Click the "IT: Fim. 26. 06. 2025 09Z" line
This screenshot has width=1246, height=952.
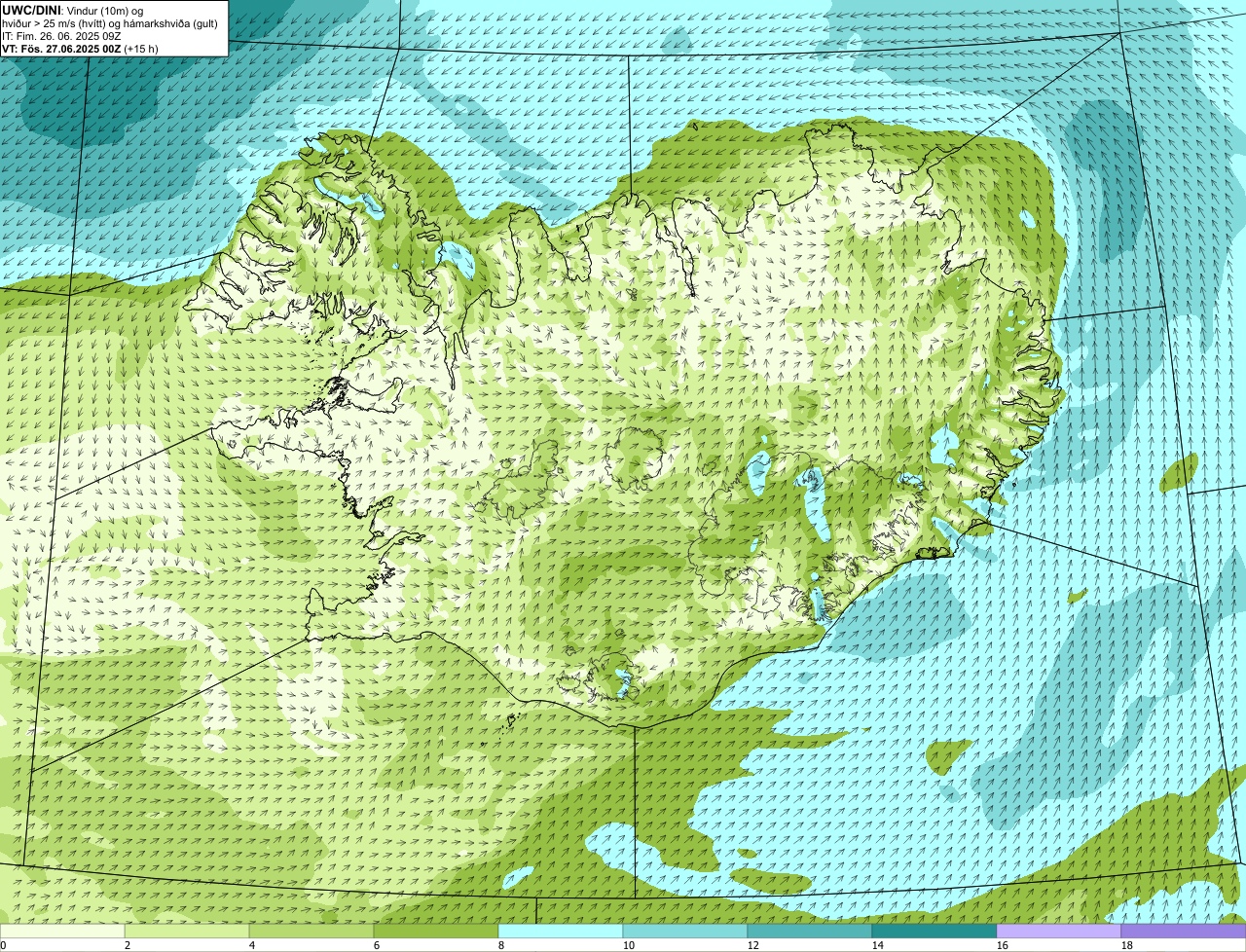pyautogui.click(x=62, y=35)
